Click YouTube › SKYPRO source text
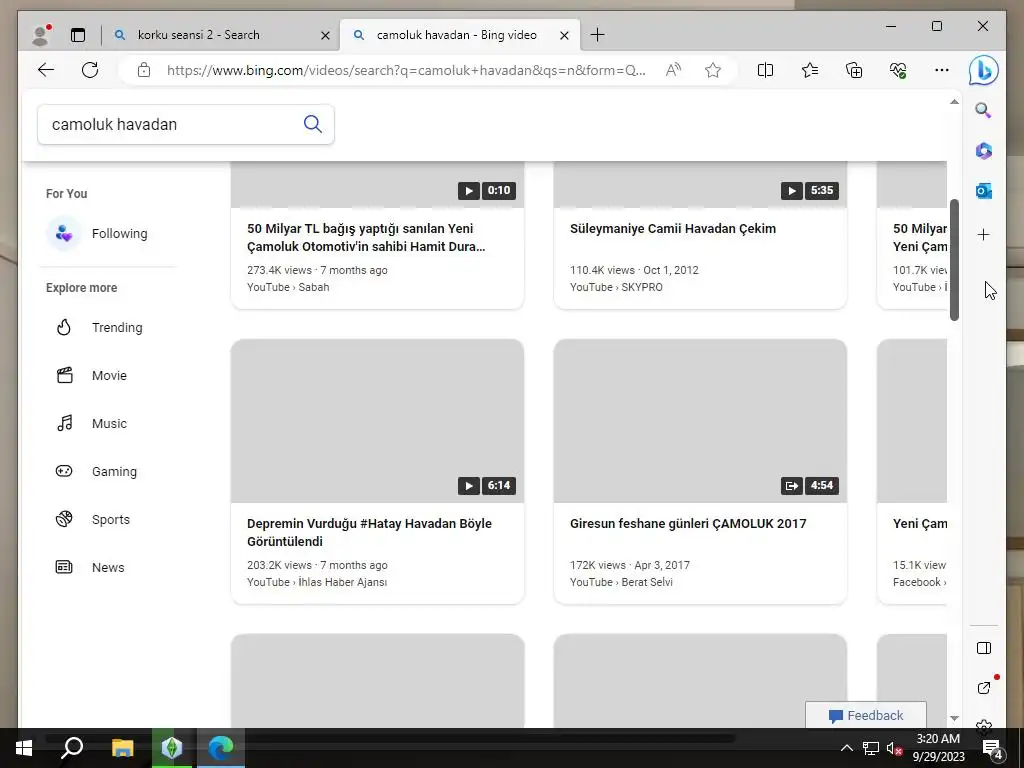Image resolution: width=1024 pixels, height=768 pixels. click(616, 287)
